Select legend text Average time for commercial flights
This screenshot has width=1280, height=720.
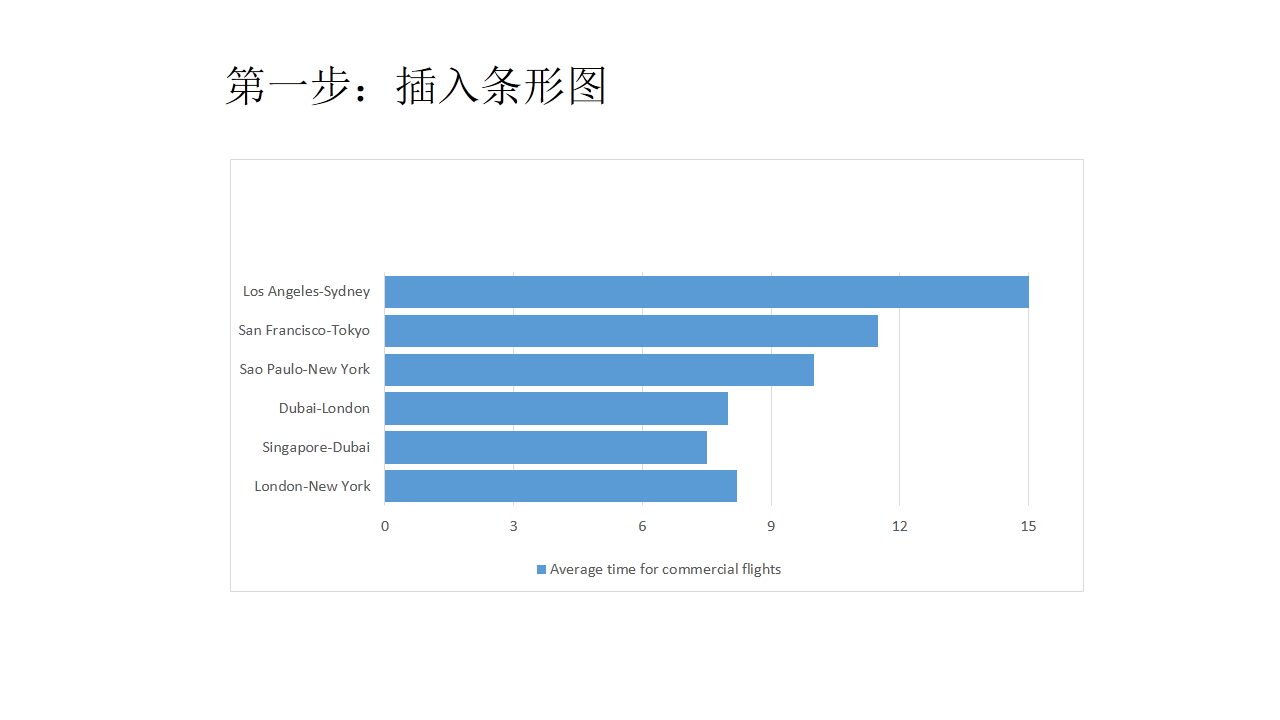665,569
